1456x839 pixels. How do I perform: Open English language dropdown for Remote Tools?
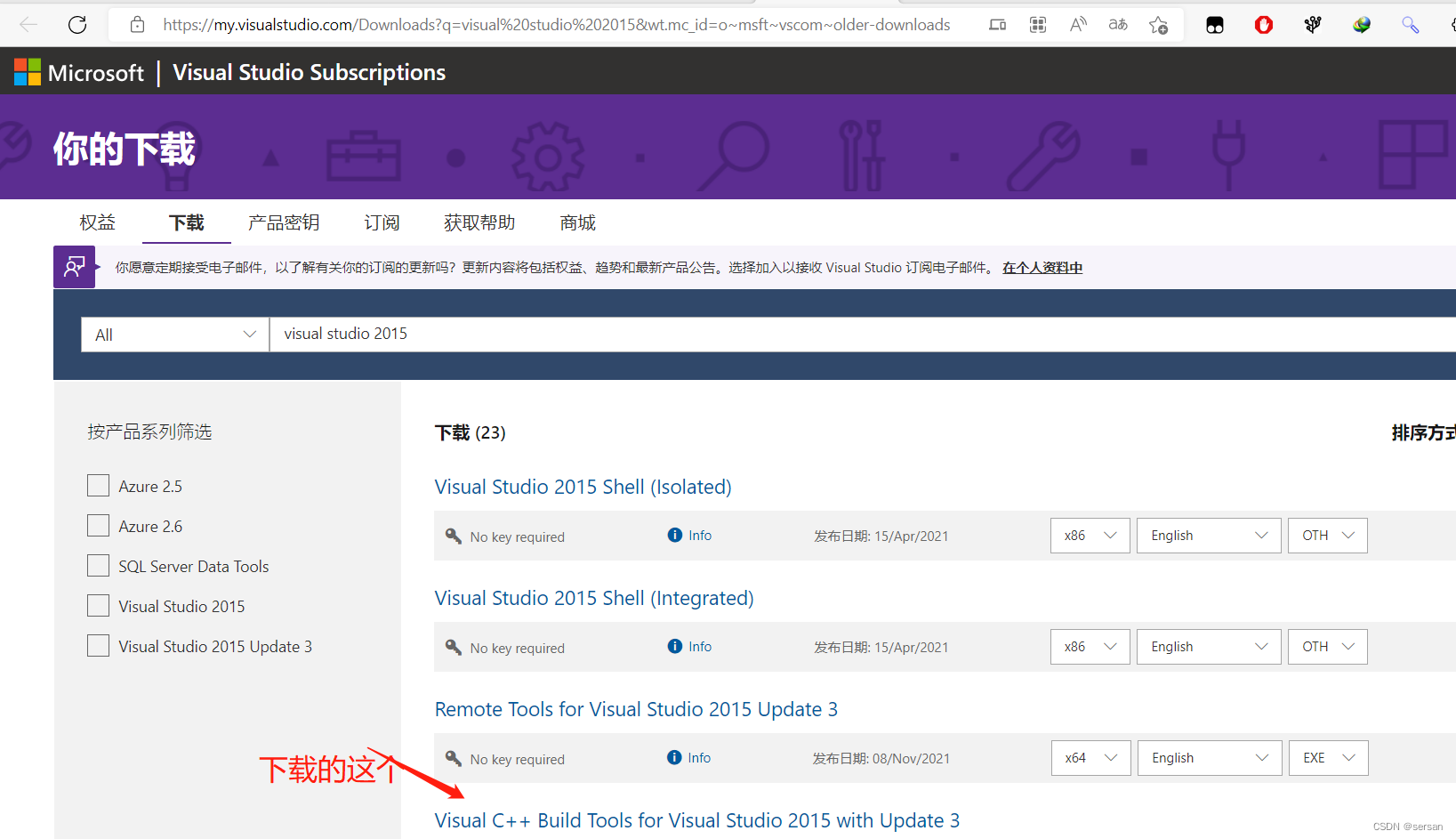click(1210, 758)
